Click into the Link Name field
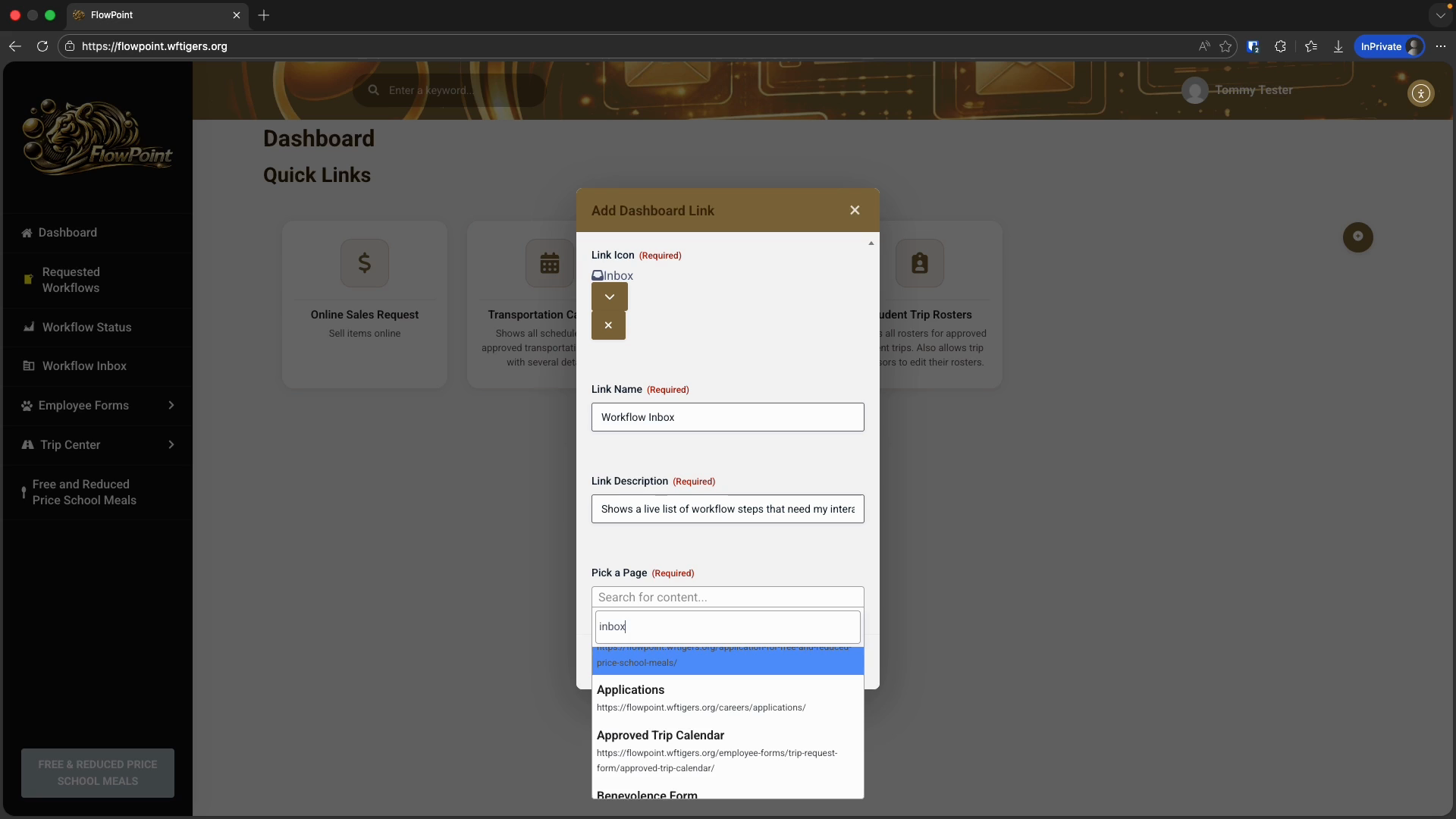 pyautogui.click(x=727, y=417)
